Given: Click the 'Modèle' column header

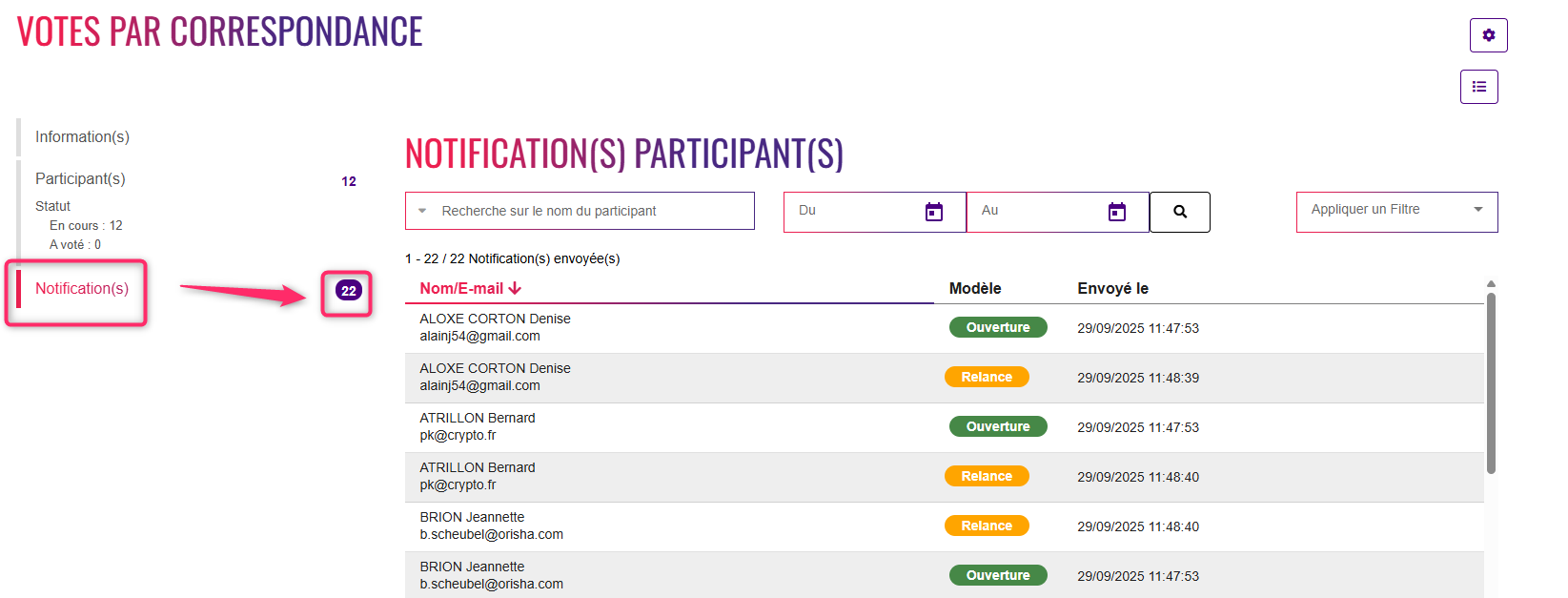Looking at the screenshot, I should click(x=975, y=288).
